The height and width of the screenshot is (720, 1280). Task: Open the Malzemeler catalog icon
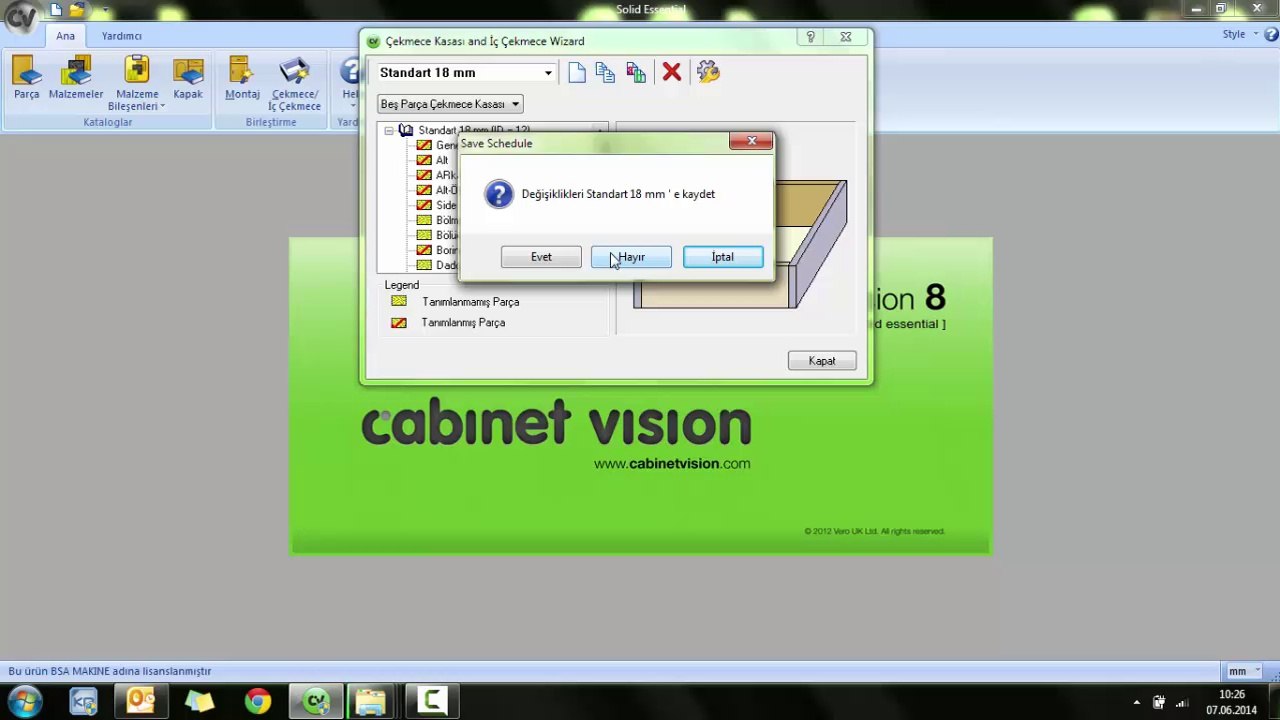pos(76,78)
